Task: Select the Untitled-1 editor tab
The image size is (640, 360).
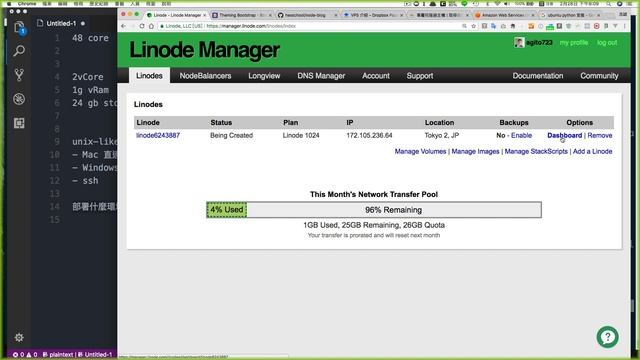Action: click(x=61, y=23)
